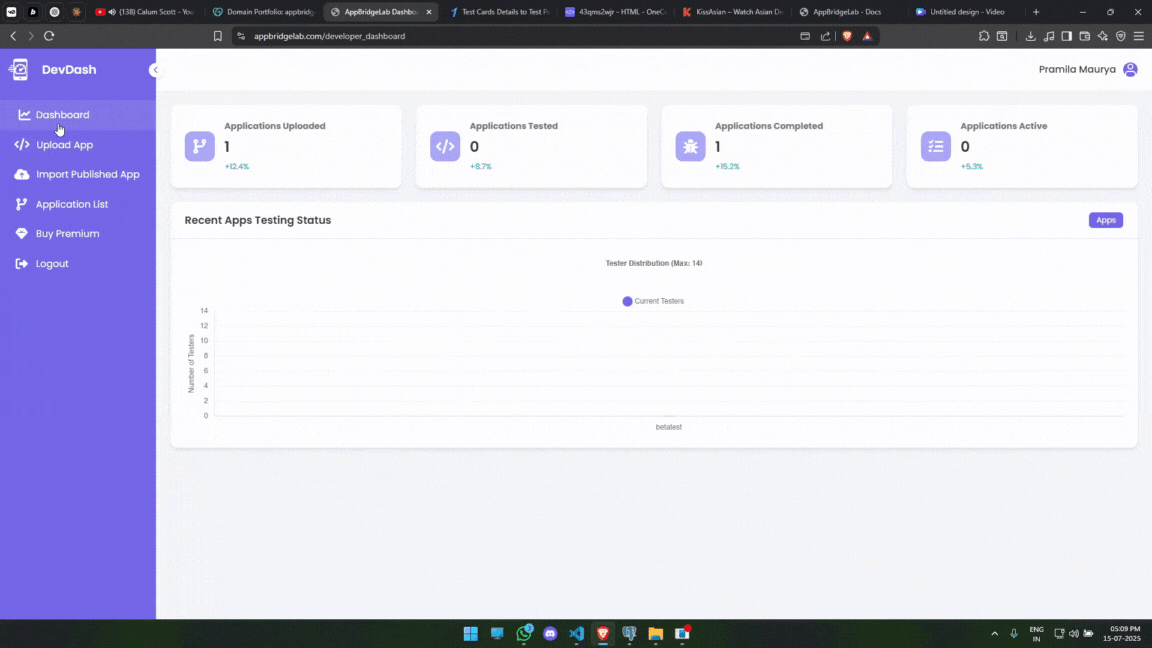
Task: Click the purple Apps button
Action: pos(1106,220)
